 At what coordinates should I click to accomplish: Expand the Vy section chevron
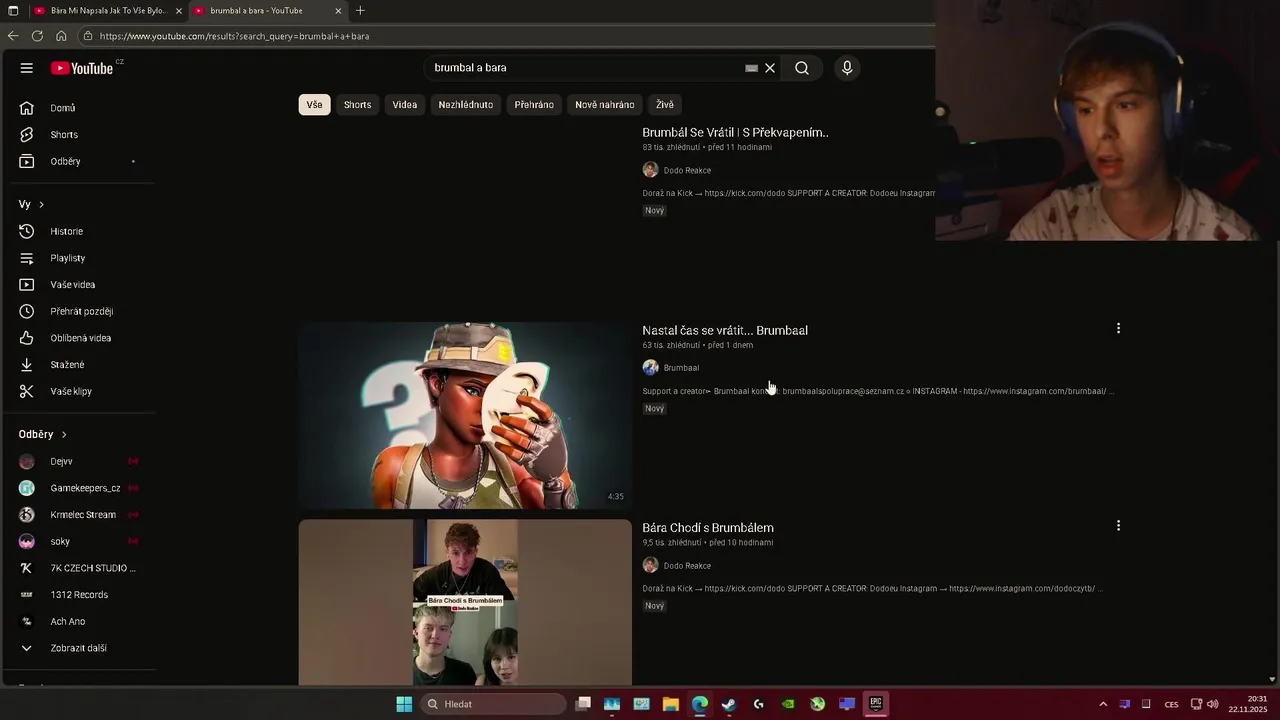click(41, 205)
